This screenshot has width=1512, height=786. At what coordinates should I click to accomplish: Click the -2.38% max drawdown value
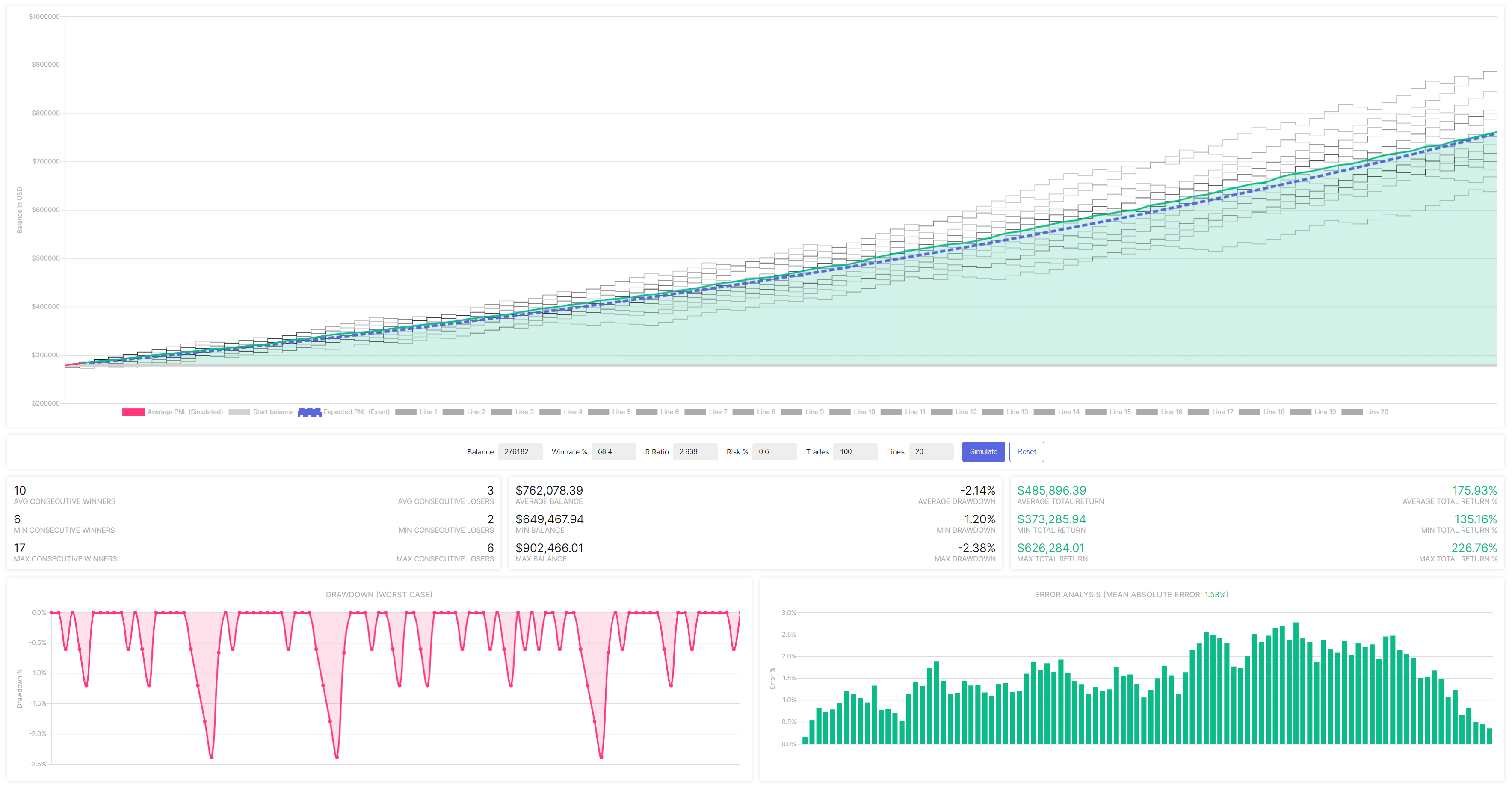(x=976, y=548)
